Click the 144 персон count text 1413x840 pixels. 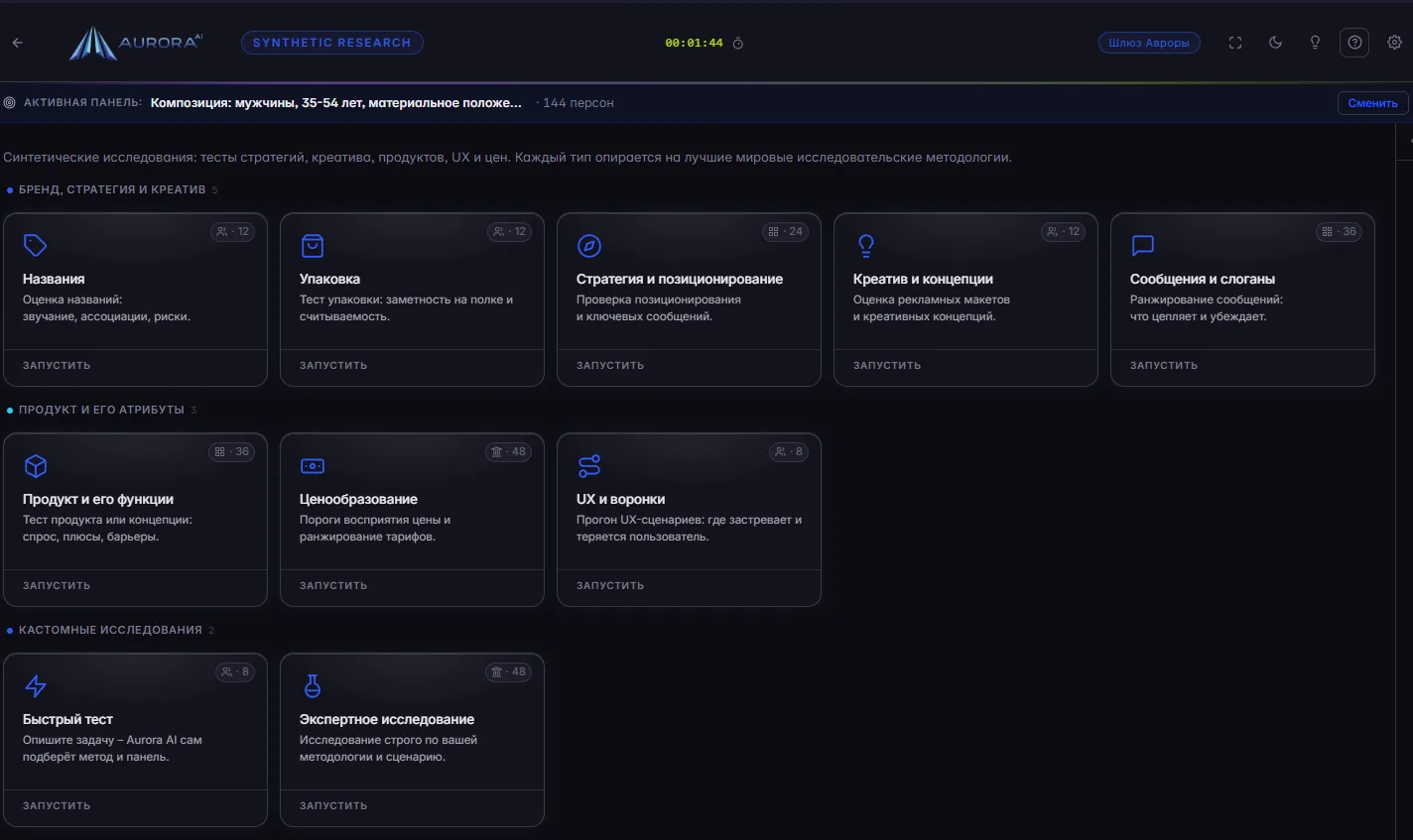[x=578, y=103]
